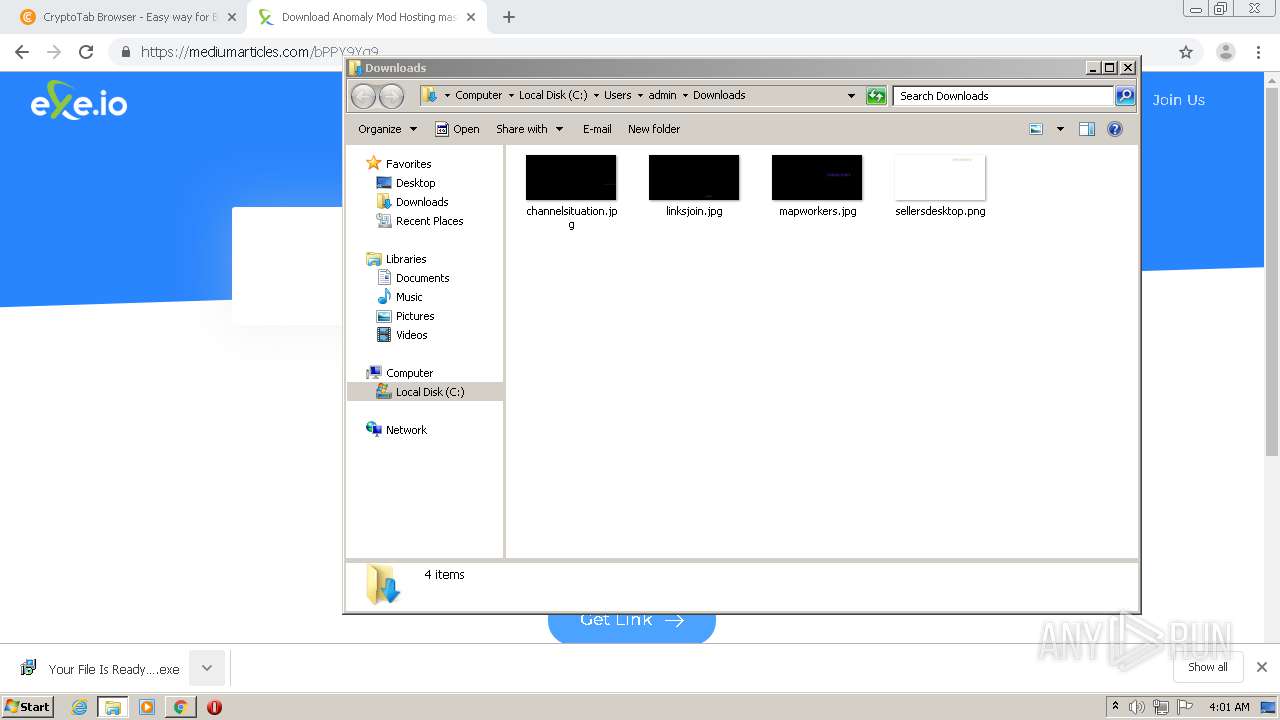Viewport: 1280px width, 720px height.
Task: Click admin in the address breadcrumb
Action: (662, 96)
